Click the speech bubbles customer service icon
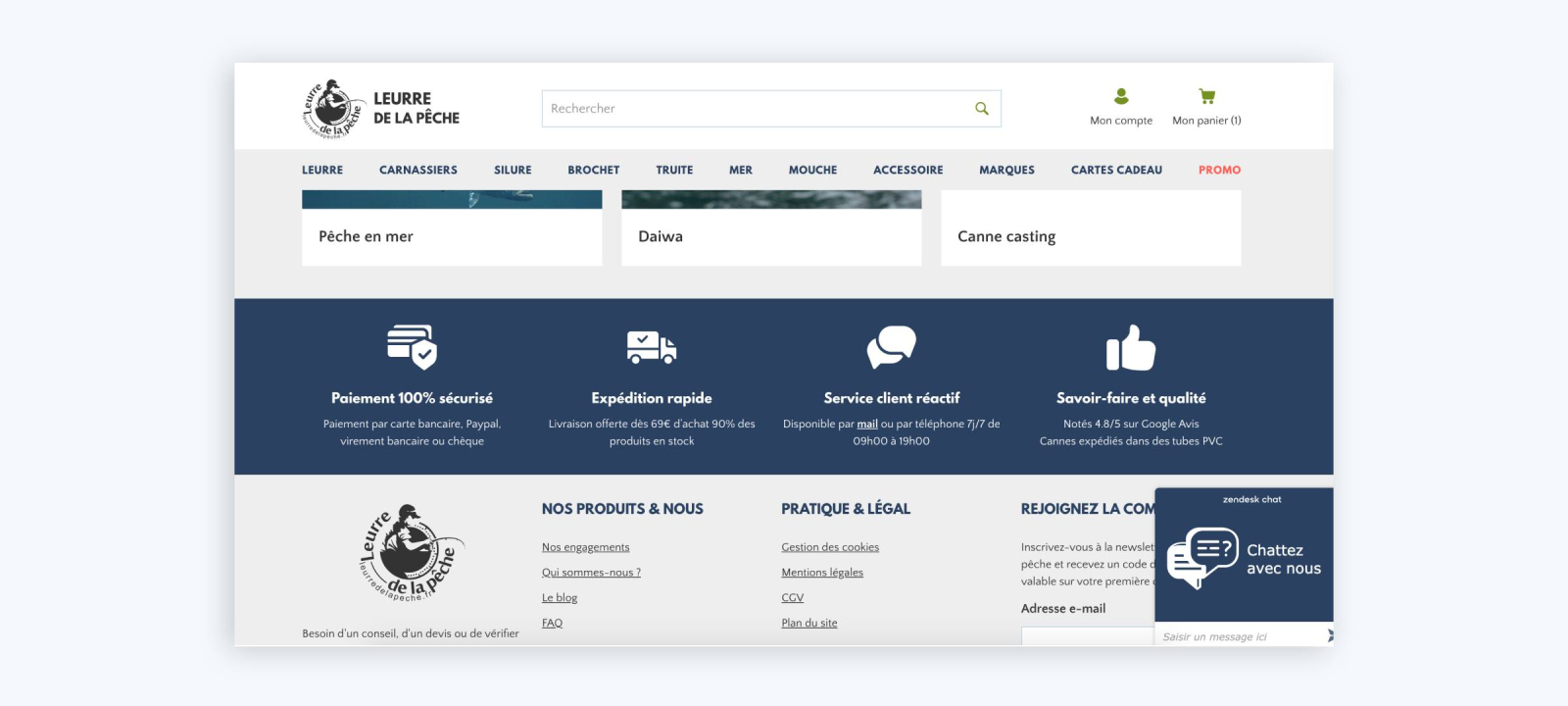Viewport: 1568px width, 706px height. (891, 346)
